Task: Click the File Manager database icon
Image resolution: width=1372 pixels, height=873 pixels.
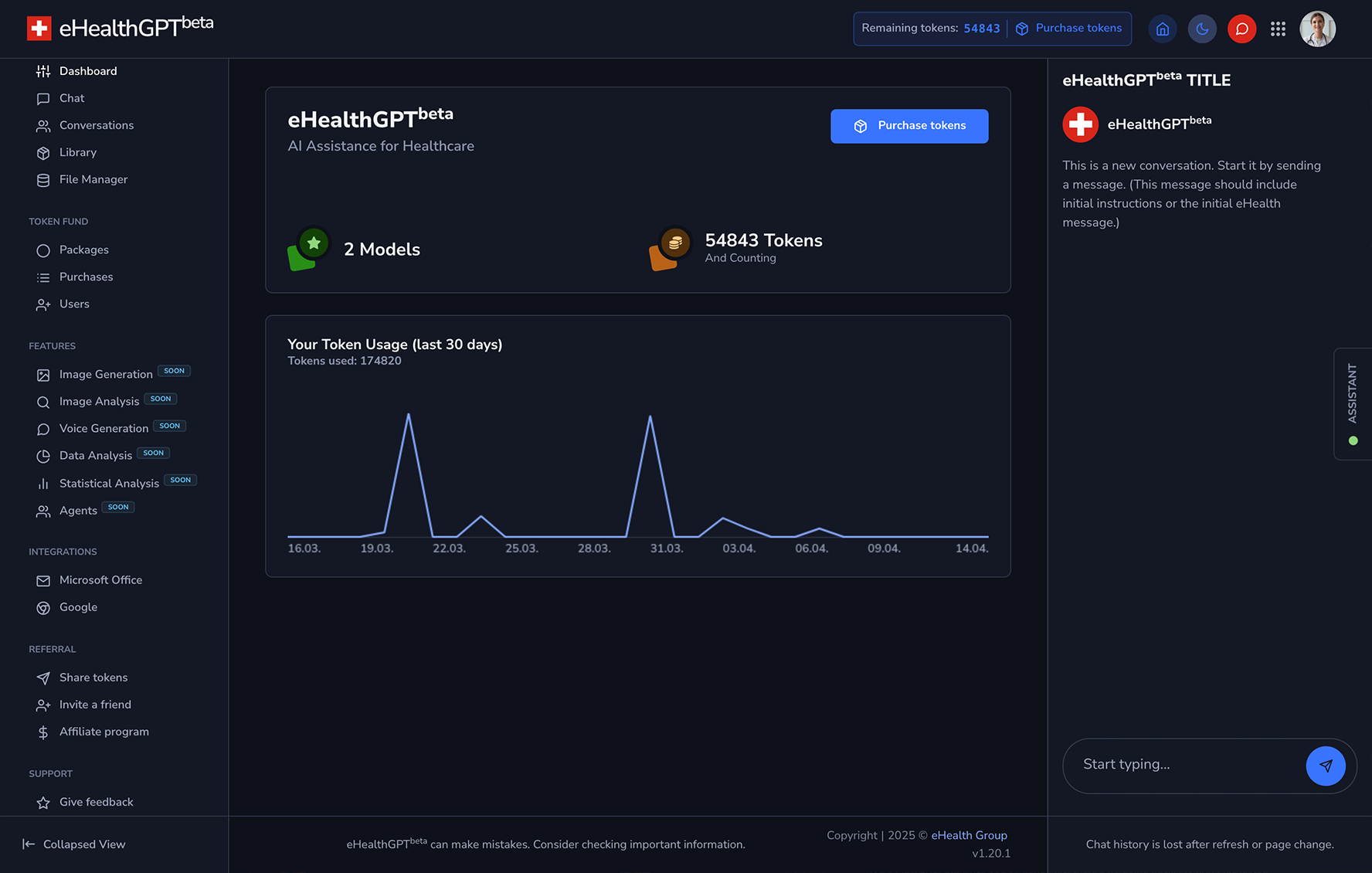Action: (43, 180)
